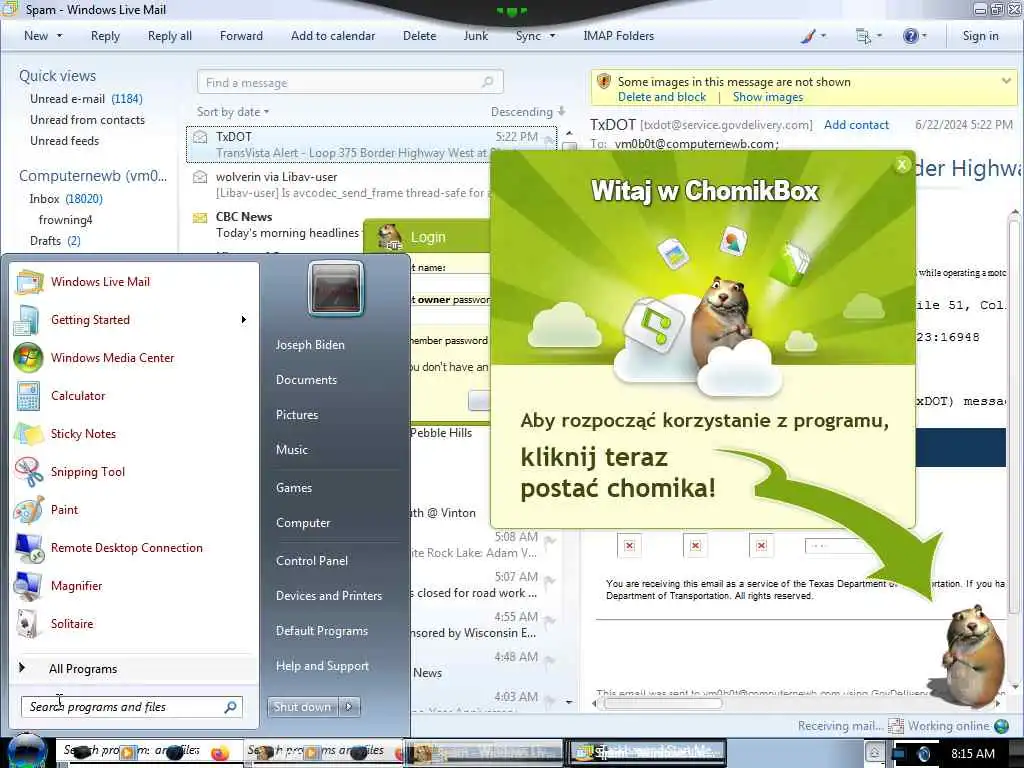Image resolution: width=1024 pixels, height=768 pixels.
Task: Click the chomik hamster character in corner
Action: 972,656
